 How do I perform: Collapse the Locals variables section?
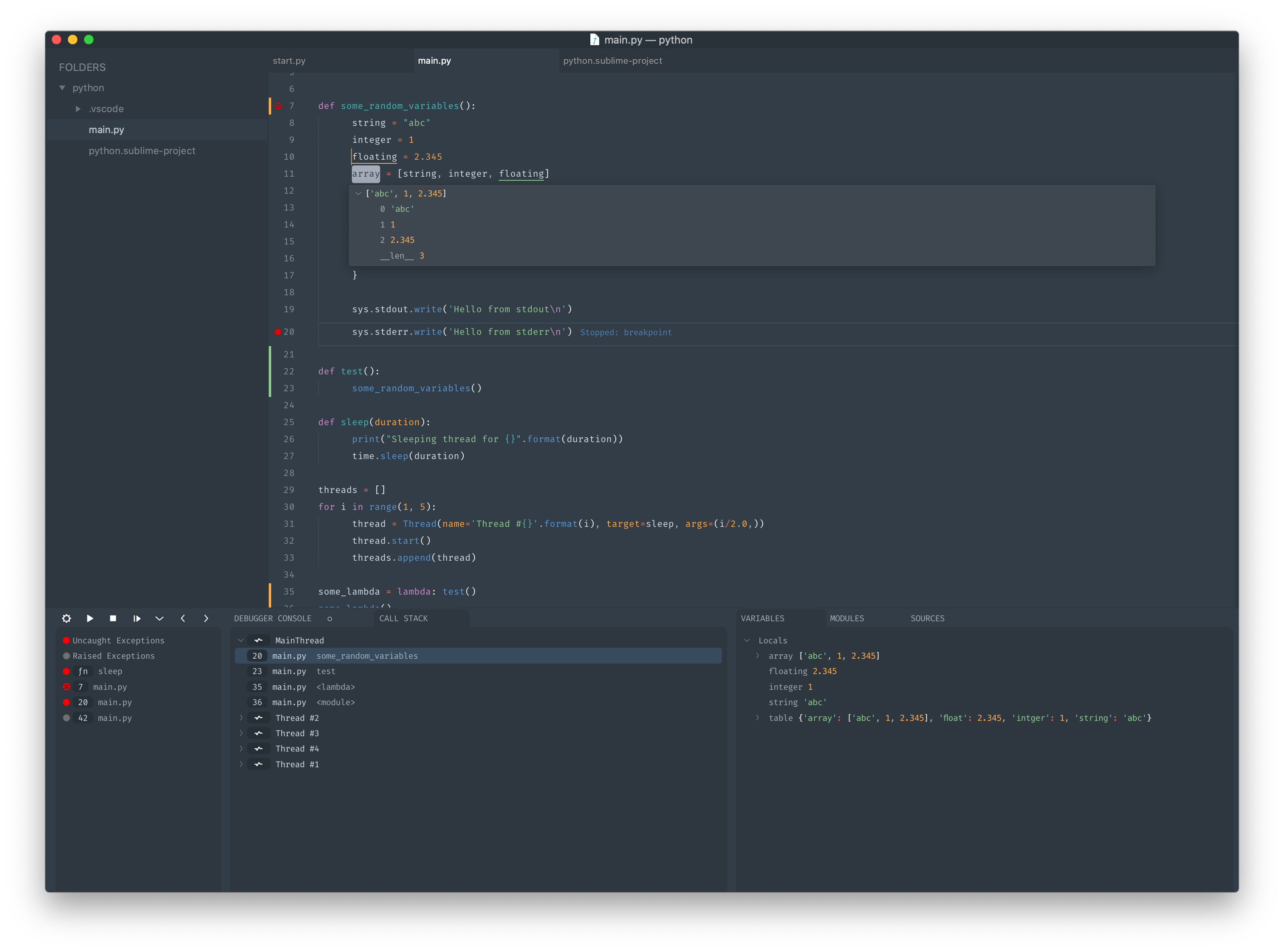click(x=747, y=640)
